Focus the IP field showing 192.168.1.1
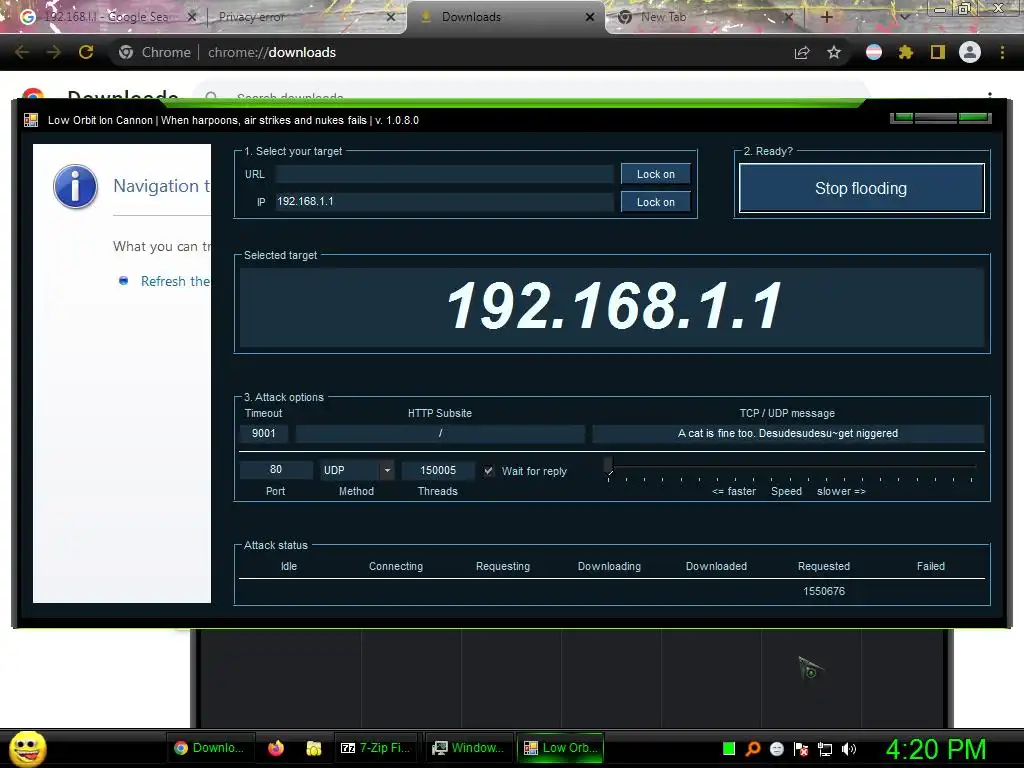Image resolution: width=1024 pixels, height=768 pixels. coord(444,201)
